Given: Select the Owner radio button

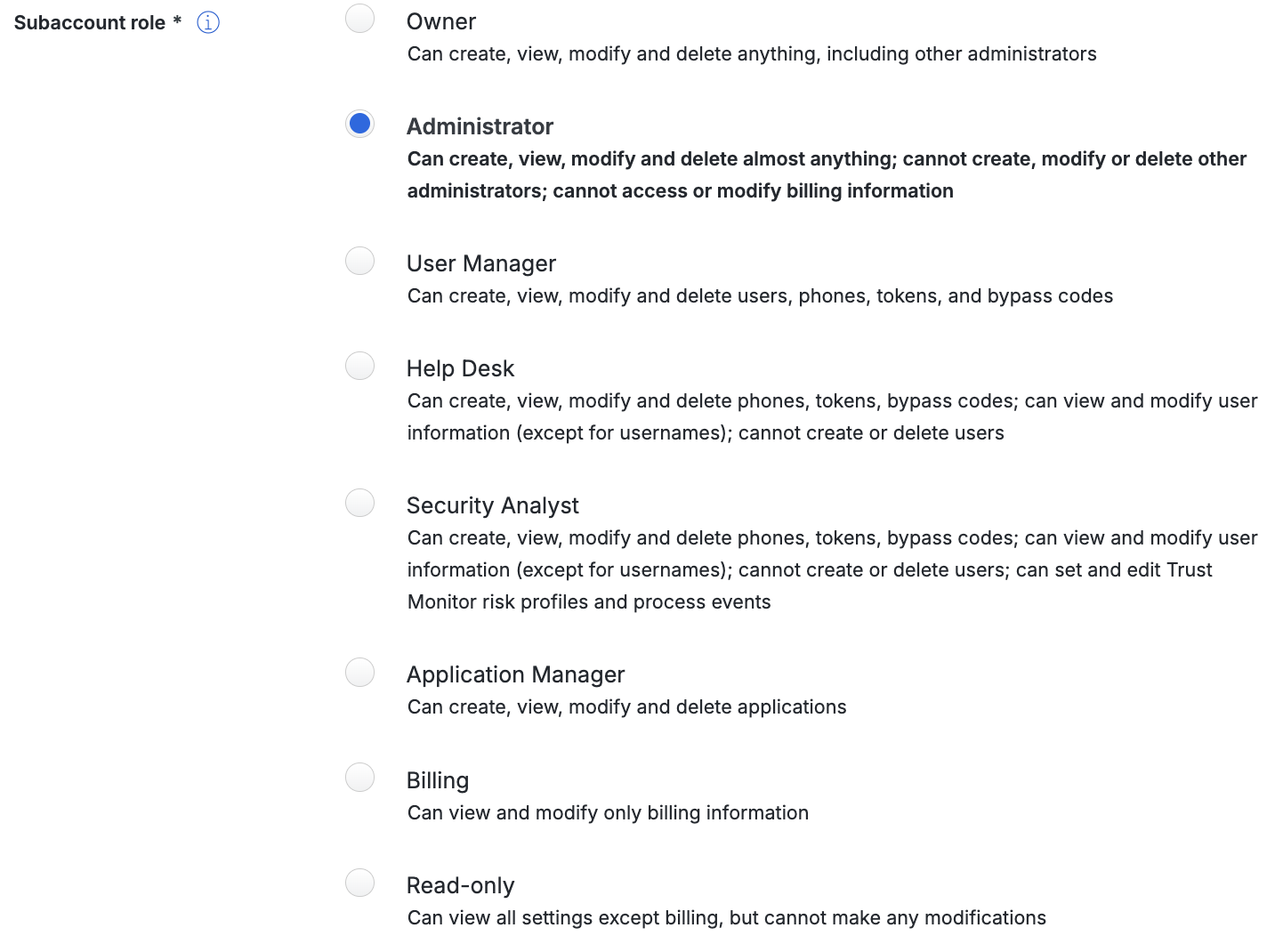Looking at the screenshot, I should click(x=360, y=19).
